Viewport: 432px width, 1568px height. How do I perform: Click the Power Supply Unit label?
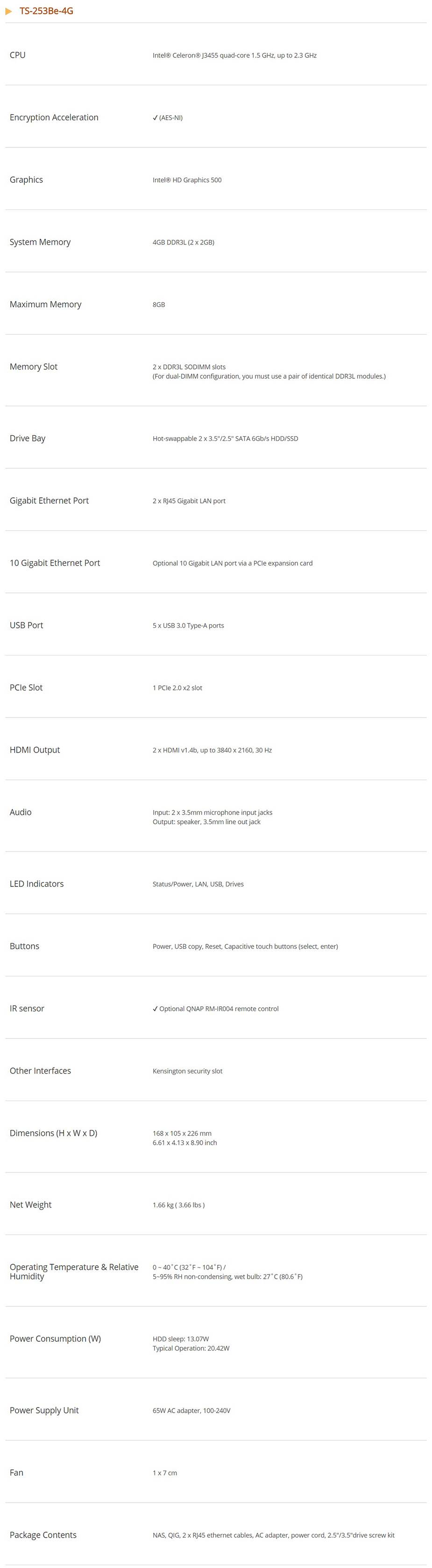coord(44,1410)
